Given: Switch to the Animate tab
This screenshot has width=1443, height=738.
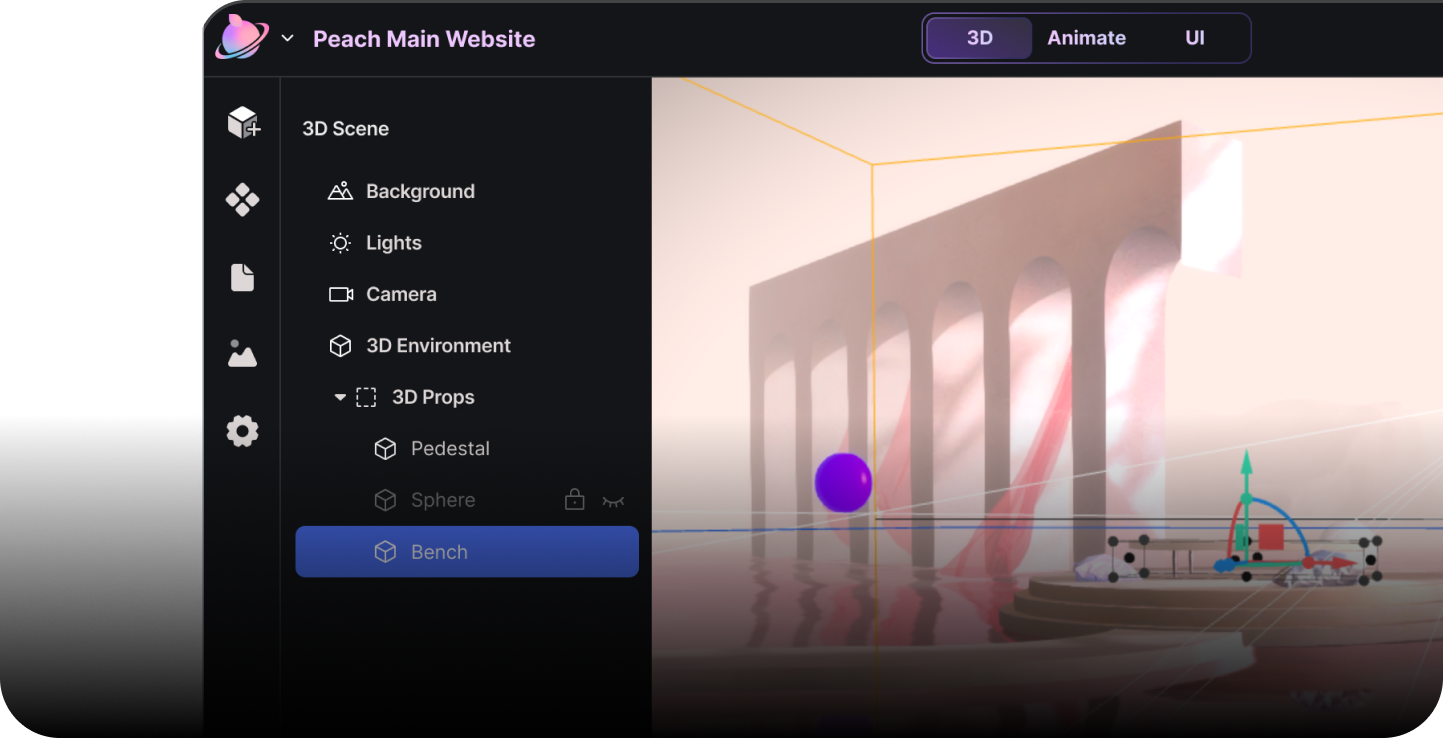Looking at the screenshot, I should [1086, 38].
